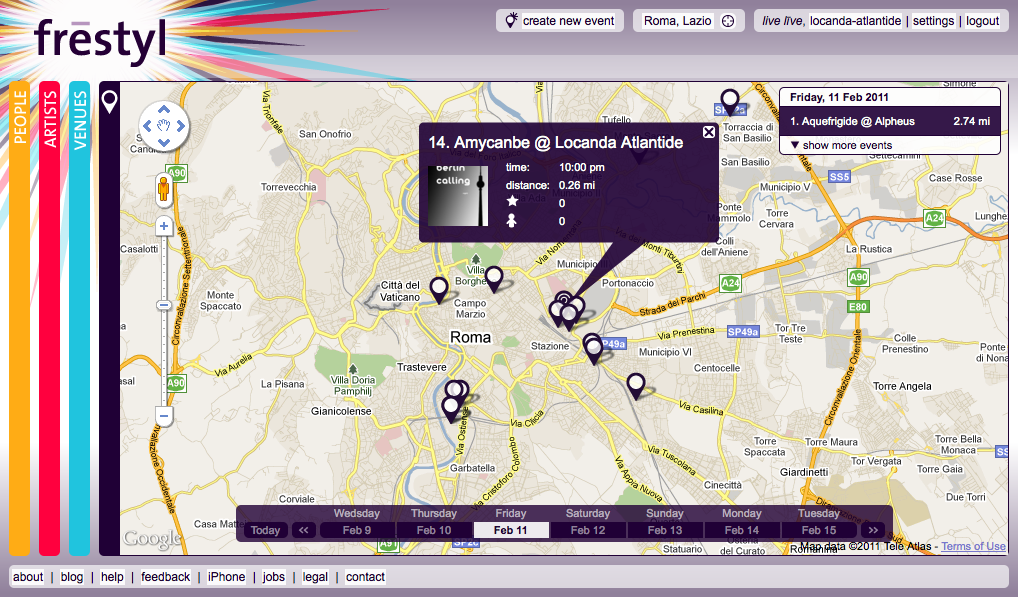The height and width of the screenshot is (597, 1018).
Task: Pan the map right with the arrow
Action: tap(180, 126)
